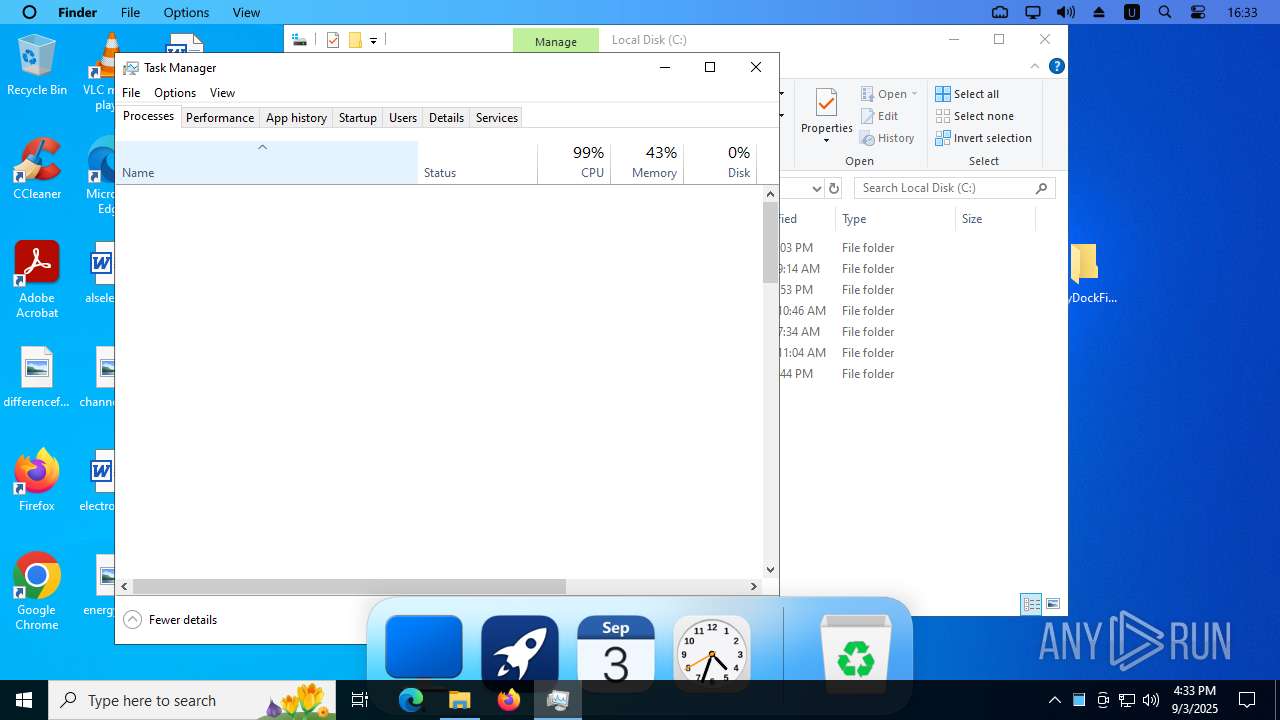This screenshot has width=1280, height=720.
Task: Open the View menu in Task Manager
Action: tap(222, 93)
